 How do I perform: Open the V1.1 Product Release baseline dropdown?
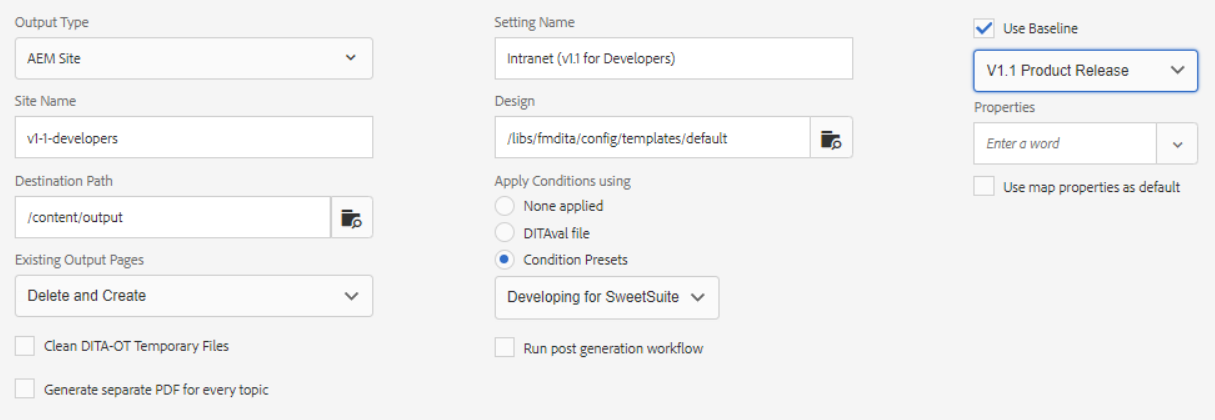(x=1085, y=71)
